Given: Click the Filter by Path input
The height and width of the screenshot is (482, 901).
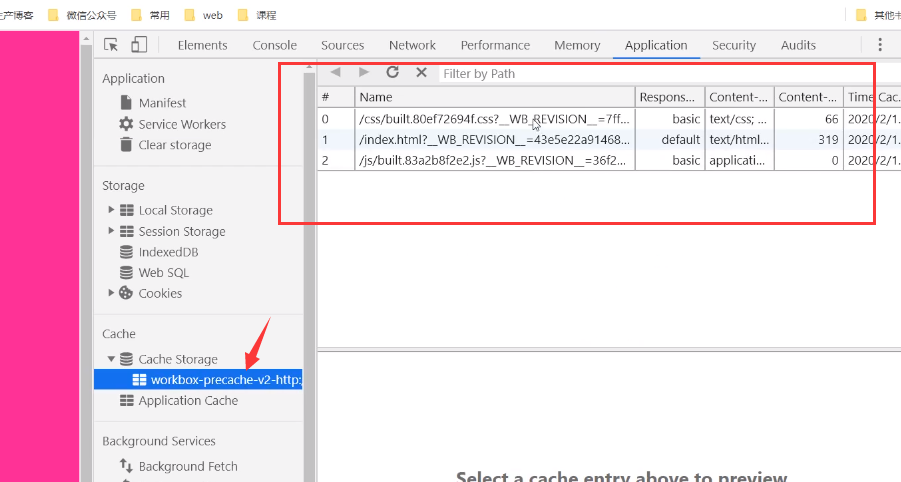Looking at the screenshot, I should tap(655, 74).
